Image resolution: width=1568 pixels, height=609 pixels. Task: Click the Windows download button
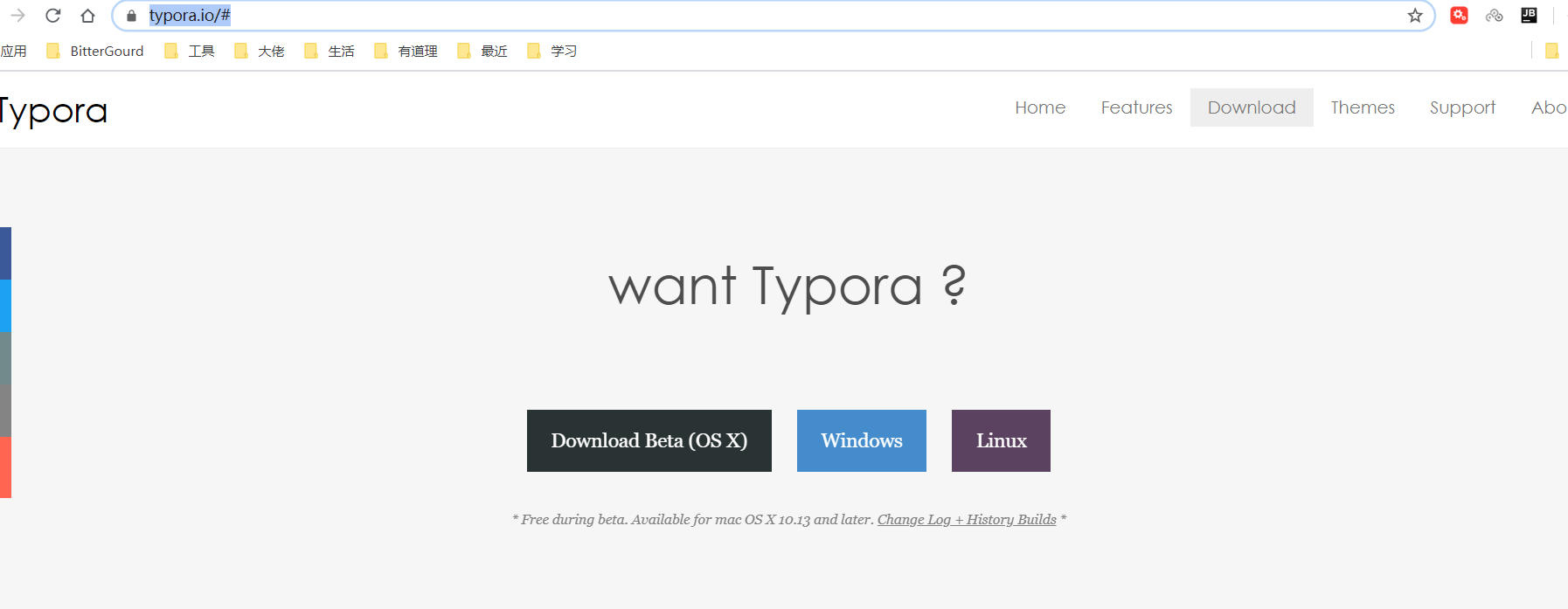pyautogui.click(x=862, y=441)
